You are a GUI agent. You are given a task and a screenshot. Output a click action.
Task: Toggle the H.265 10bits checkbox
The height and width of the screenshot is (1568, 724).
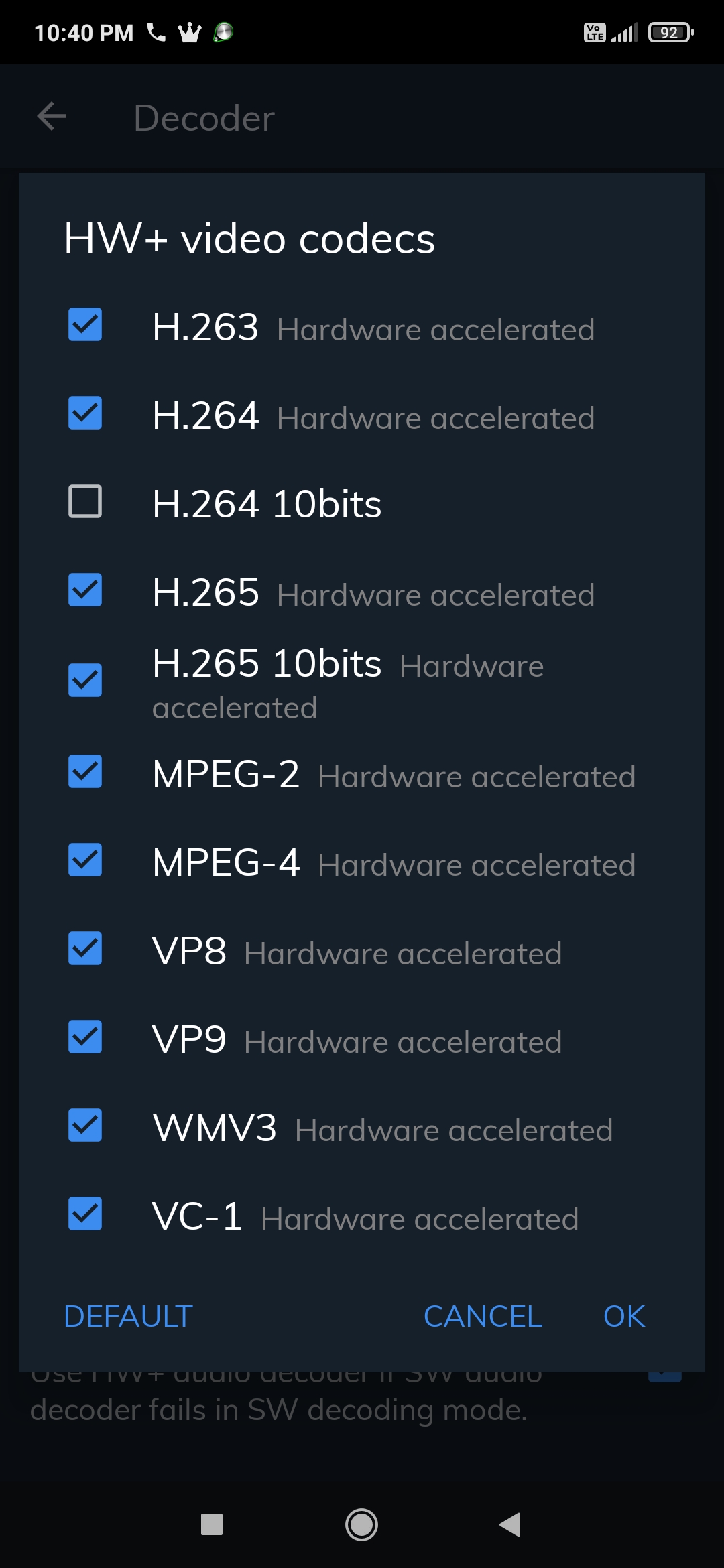click(x=85, y=680)
